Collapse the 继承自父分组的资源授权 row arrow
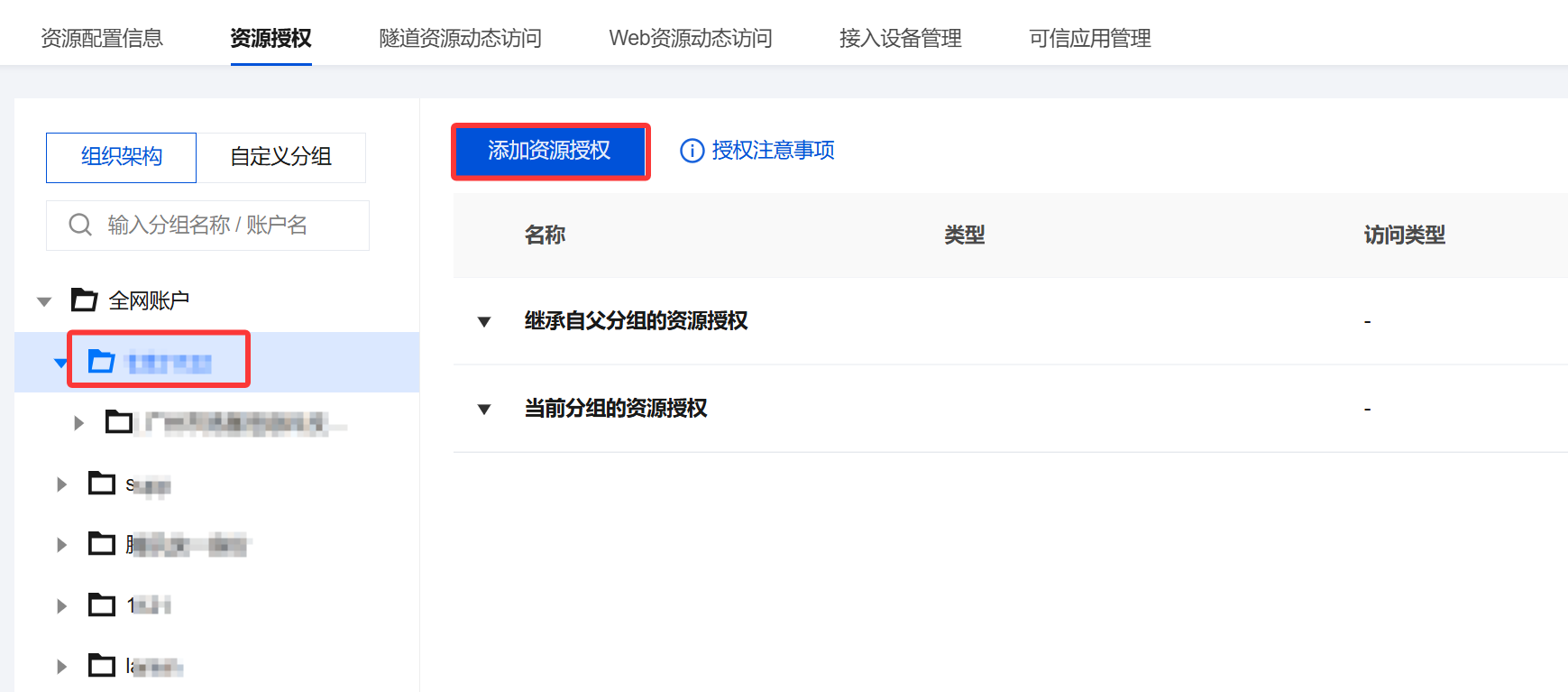The width and height of the screenshot is (1568, 692). pos(484,322)
